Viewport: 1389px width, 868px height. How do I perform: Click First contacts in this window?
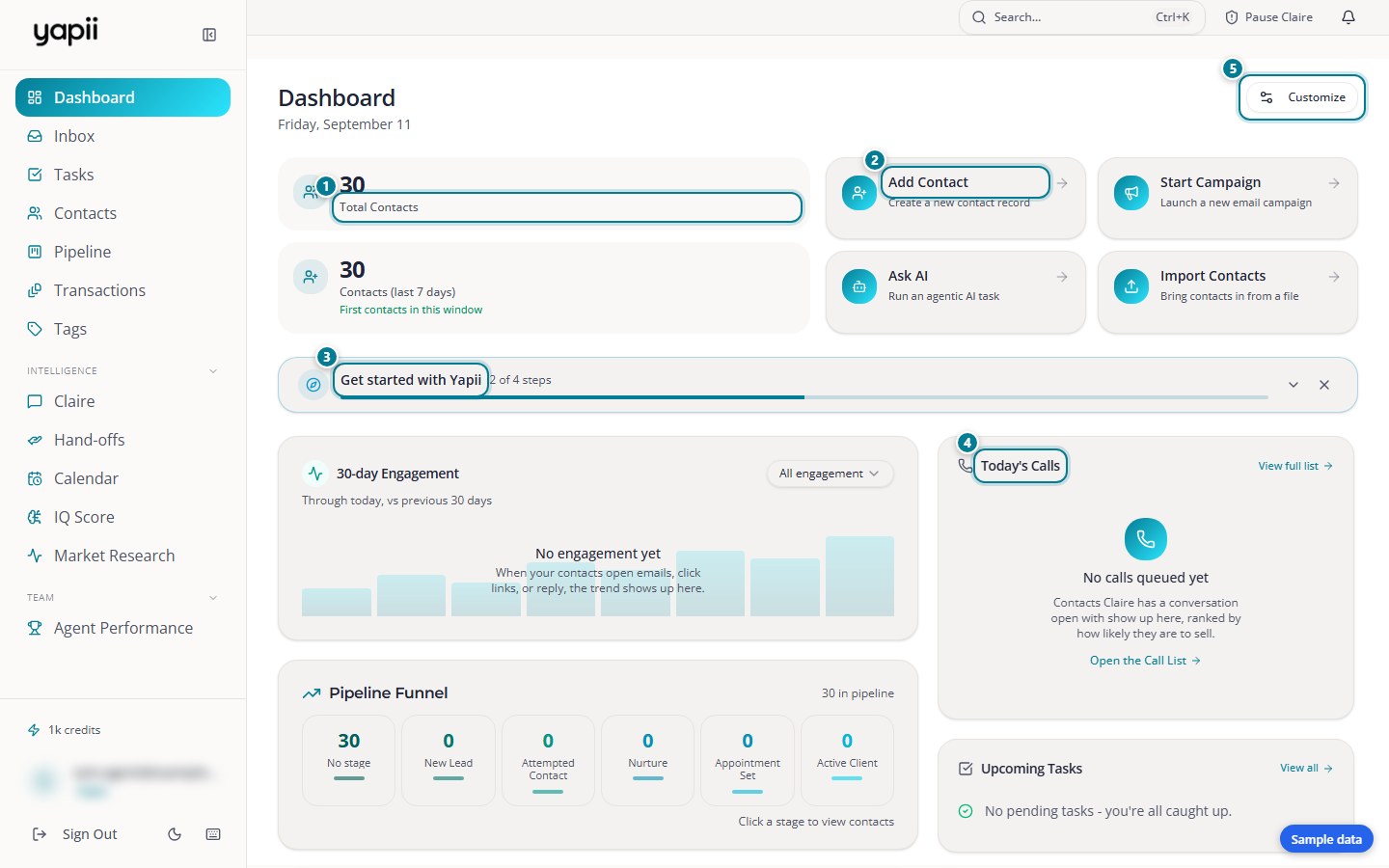[411, 310]
